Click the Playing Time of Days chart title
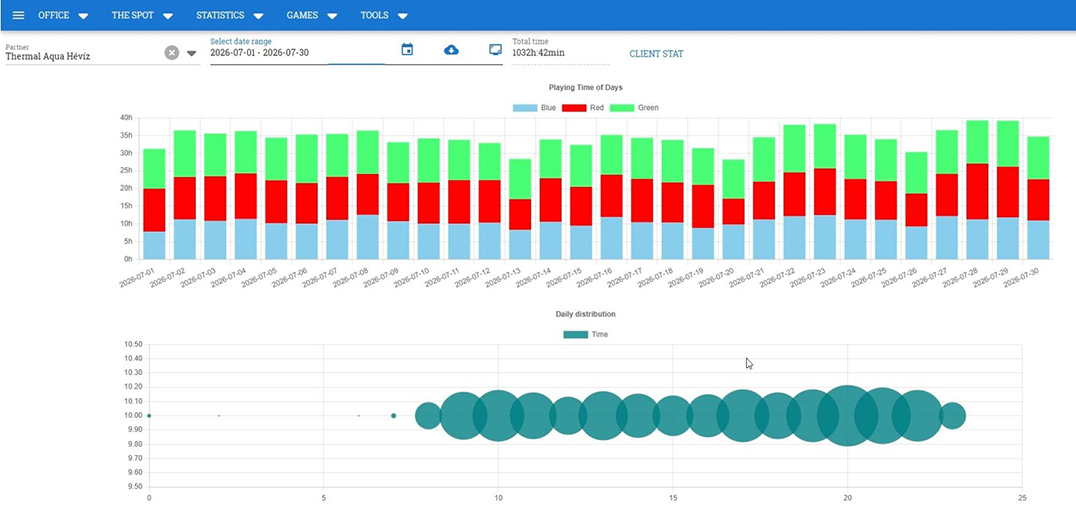 pyautogui.click(x=585, y=87)
